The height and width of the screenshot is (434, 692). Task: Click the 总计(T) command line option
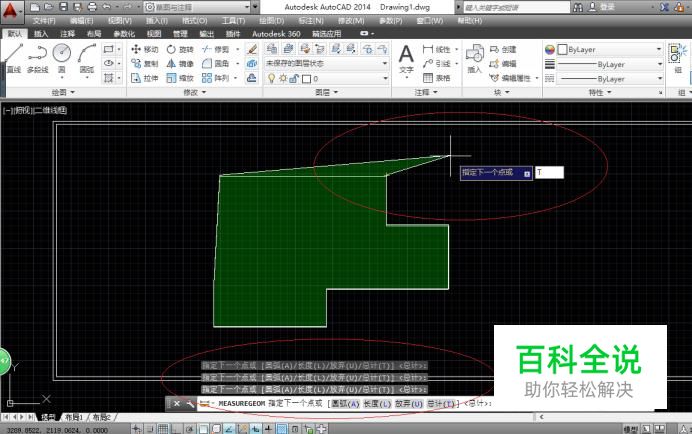(440, 404)
